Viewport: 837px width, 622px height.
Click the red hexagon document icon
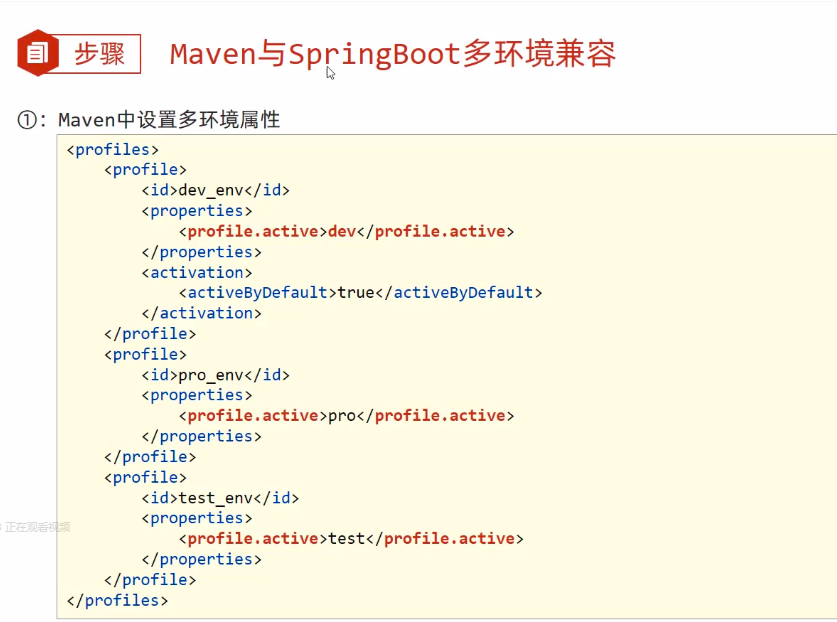coord(37,53)
